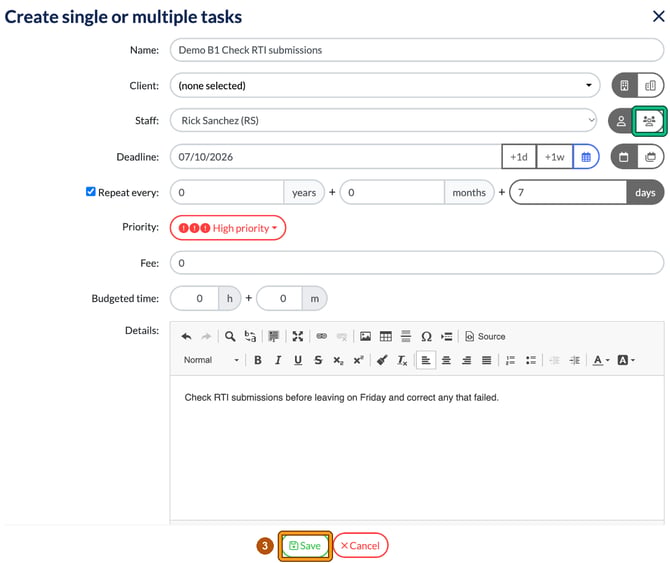Image resolution: width=670 pixels, height=563 pixels.
Task: Align details text to the right
Action: (x=466, y=360)
